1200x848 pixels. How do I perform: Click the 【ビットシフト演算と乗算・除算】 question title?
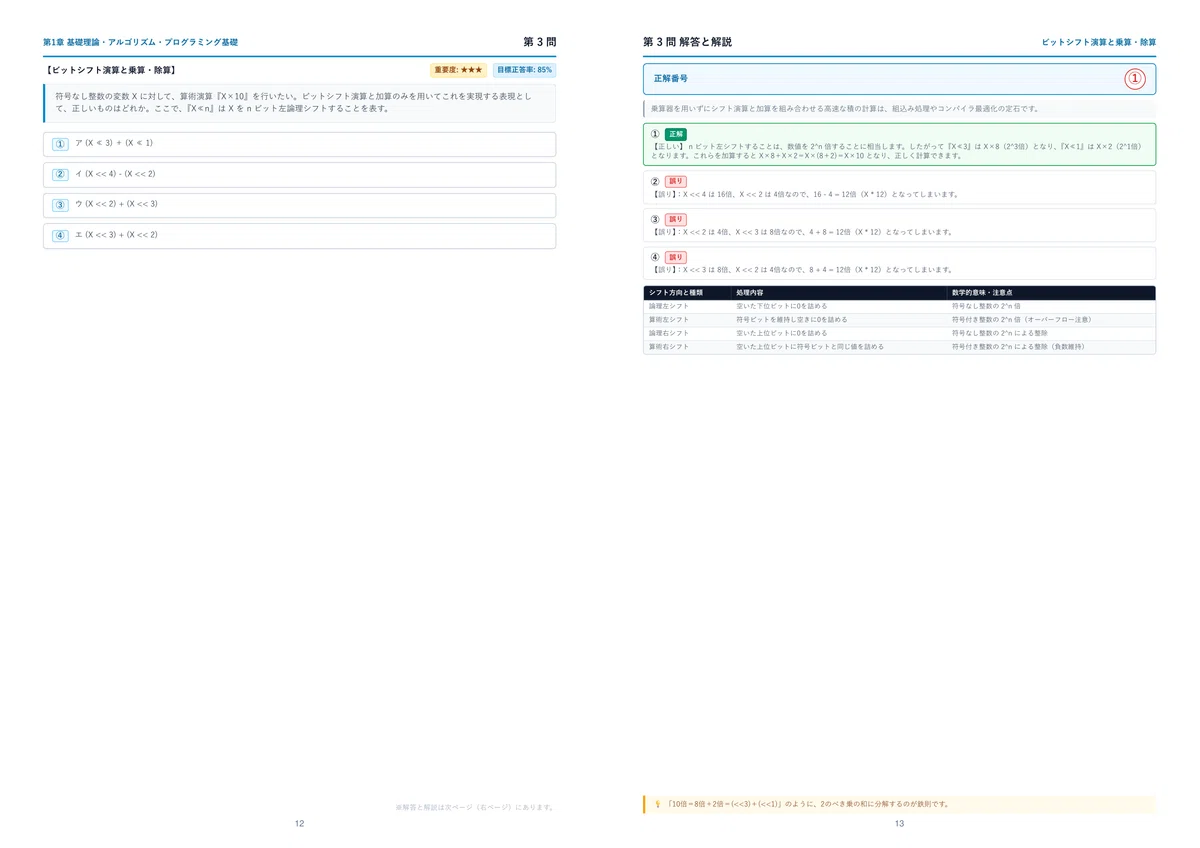(111, 71)
